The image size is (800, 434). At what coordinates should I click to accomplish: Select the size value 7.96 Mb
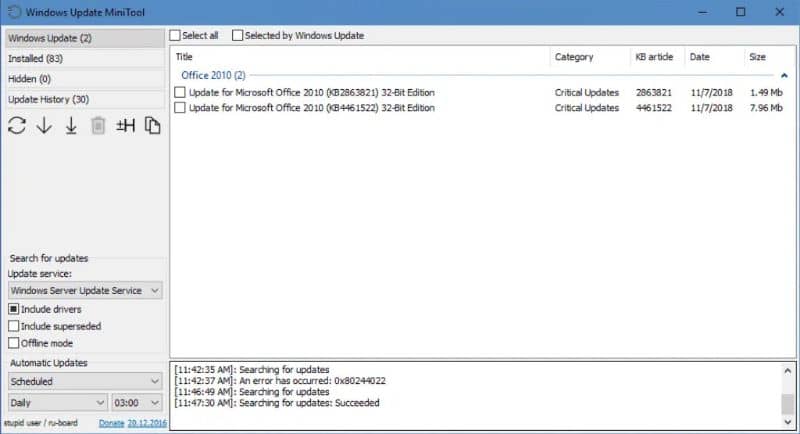tap(766, 108)
